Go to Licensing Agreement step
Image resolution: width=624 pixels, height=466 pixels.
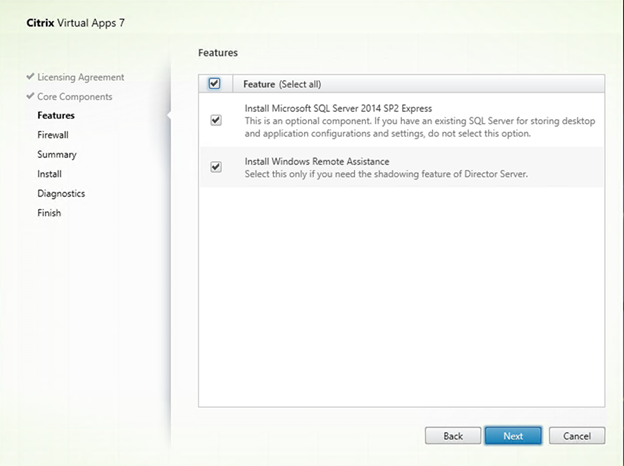(x=81, y=77)
